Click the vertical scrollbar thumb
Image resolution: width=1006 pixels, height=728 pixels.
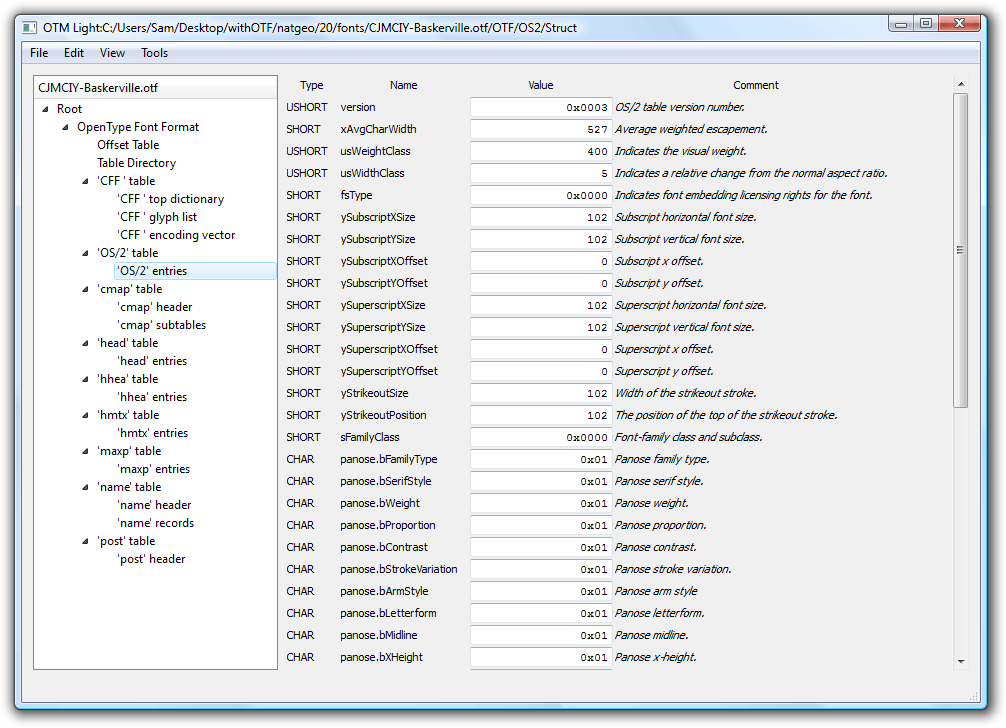(x=960, y=250)
